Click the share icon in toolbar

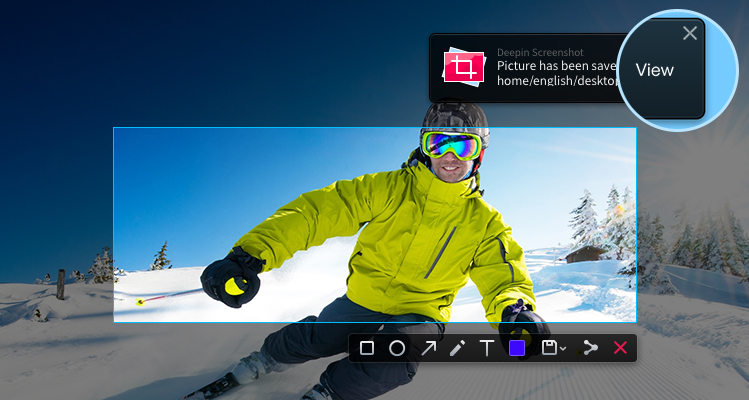tap(590, 348)
